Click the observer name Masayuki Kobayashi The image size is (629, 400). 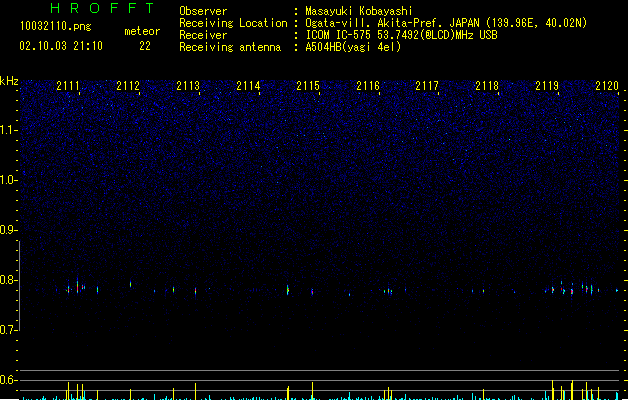click(359, 11)
